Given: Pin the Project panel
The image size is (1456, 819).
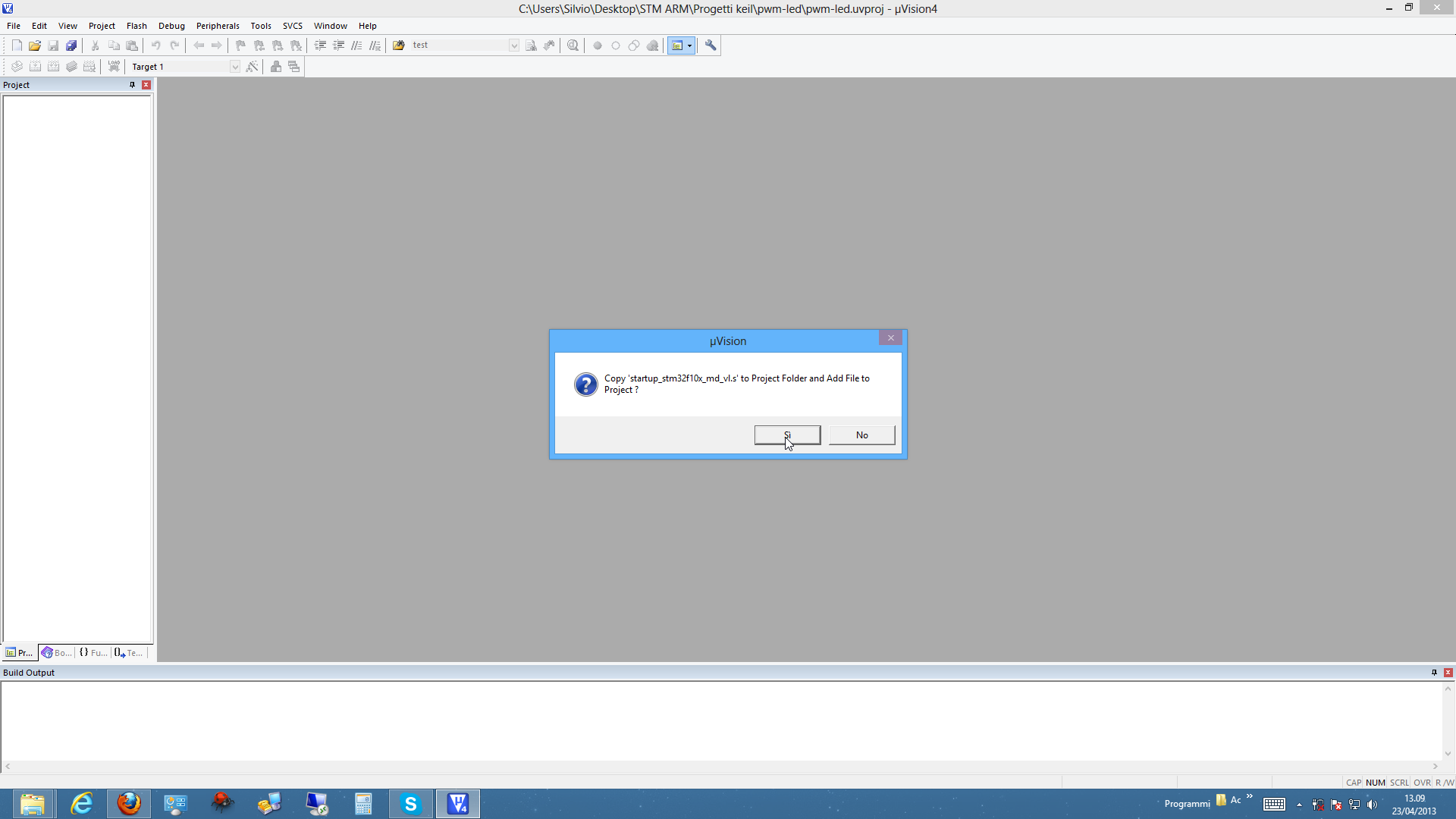Looking at the screenshot, I should [132, 85].
